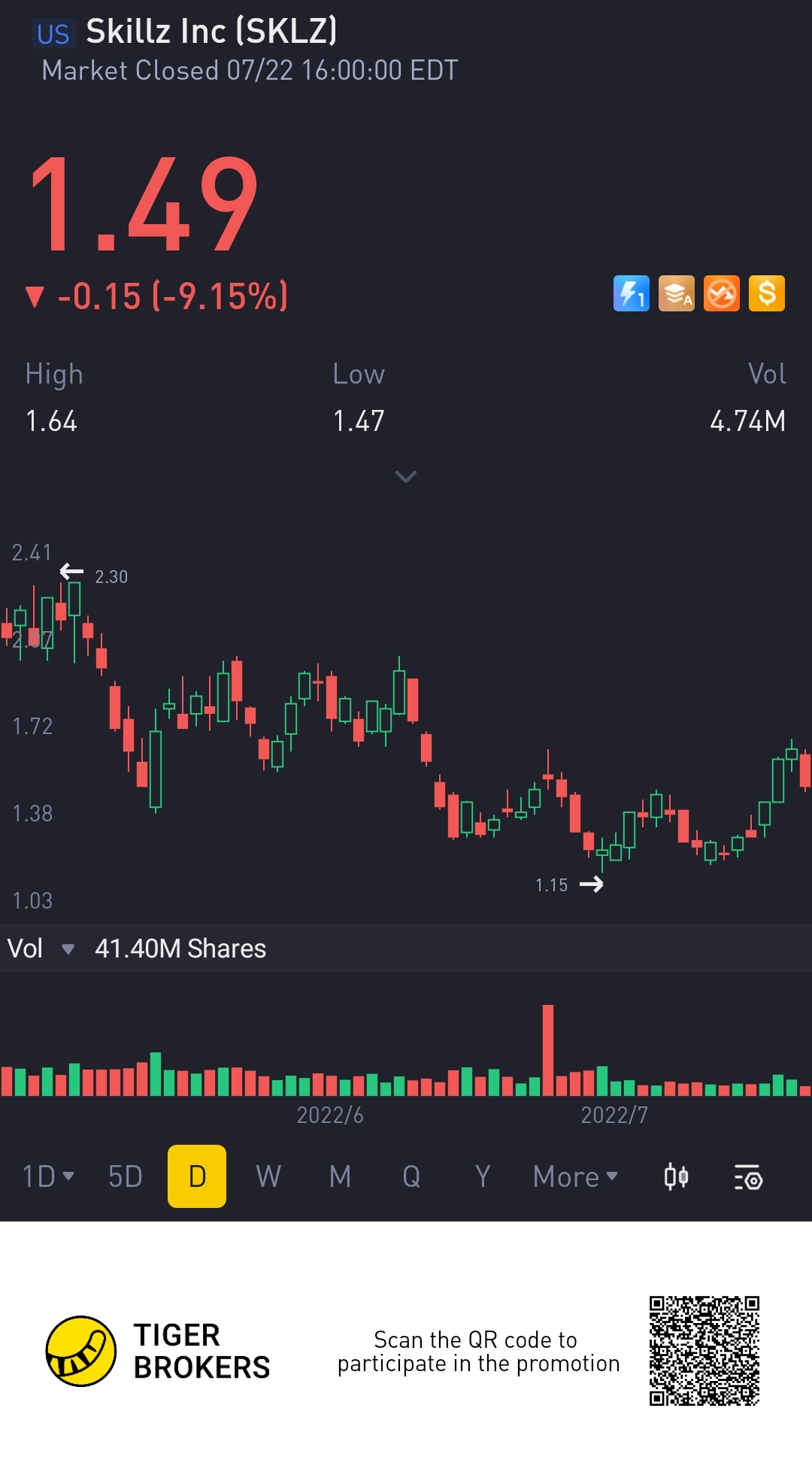Tap the US market flag label
The image size is (812, 1481).
(53, 35)
